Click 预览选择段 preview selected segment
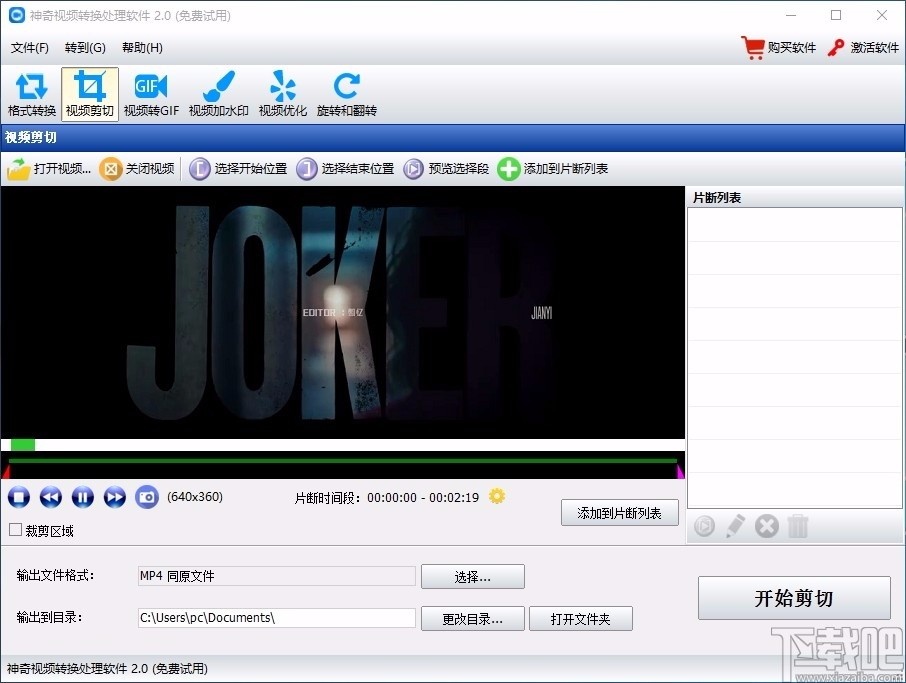This screenshot has height=683, width=906. (x=446, y=169)
